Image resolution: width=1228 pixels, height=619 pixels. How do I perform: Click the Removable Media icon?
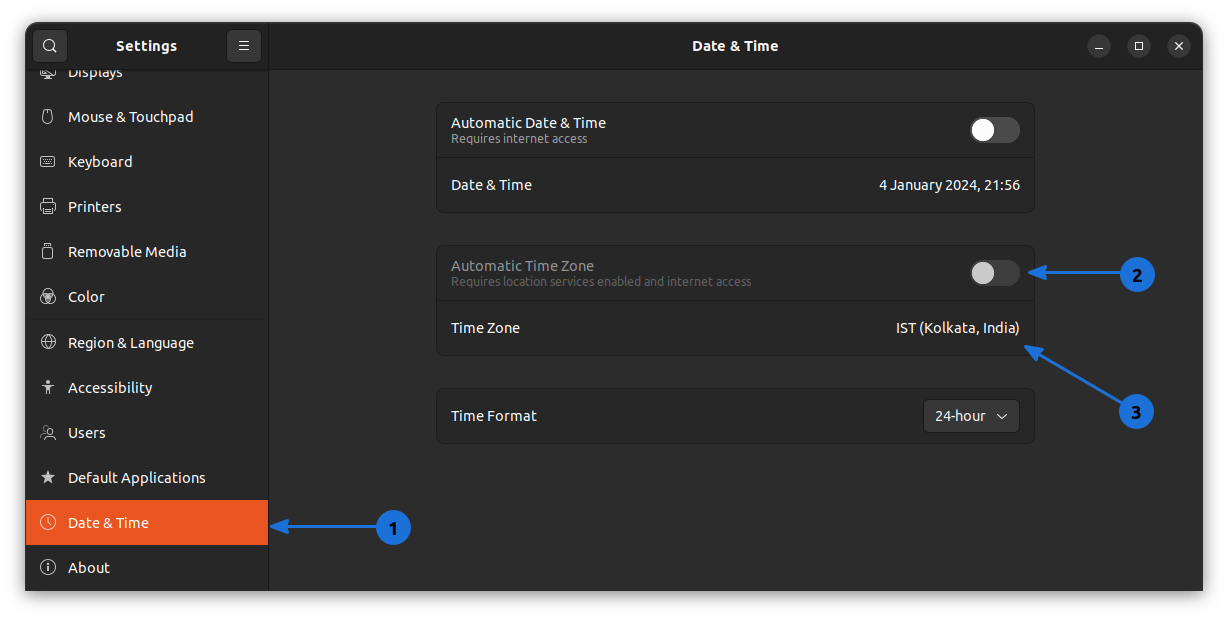pyautogui.click(x=47, y=252)
